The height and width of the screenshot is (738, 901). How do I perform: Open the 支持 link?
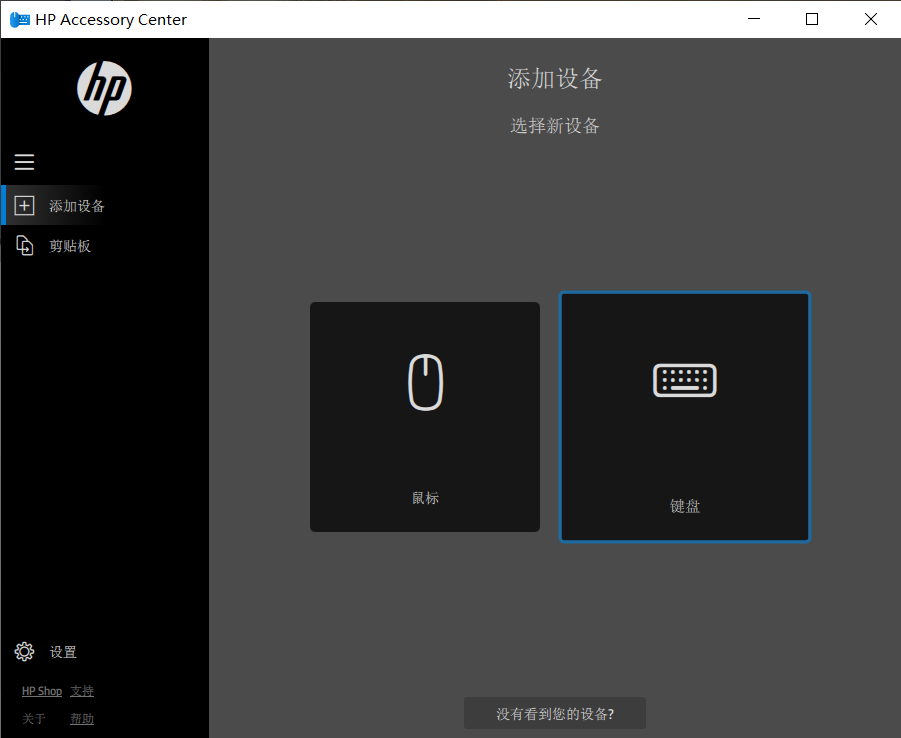(x=82, y=691)
